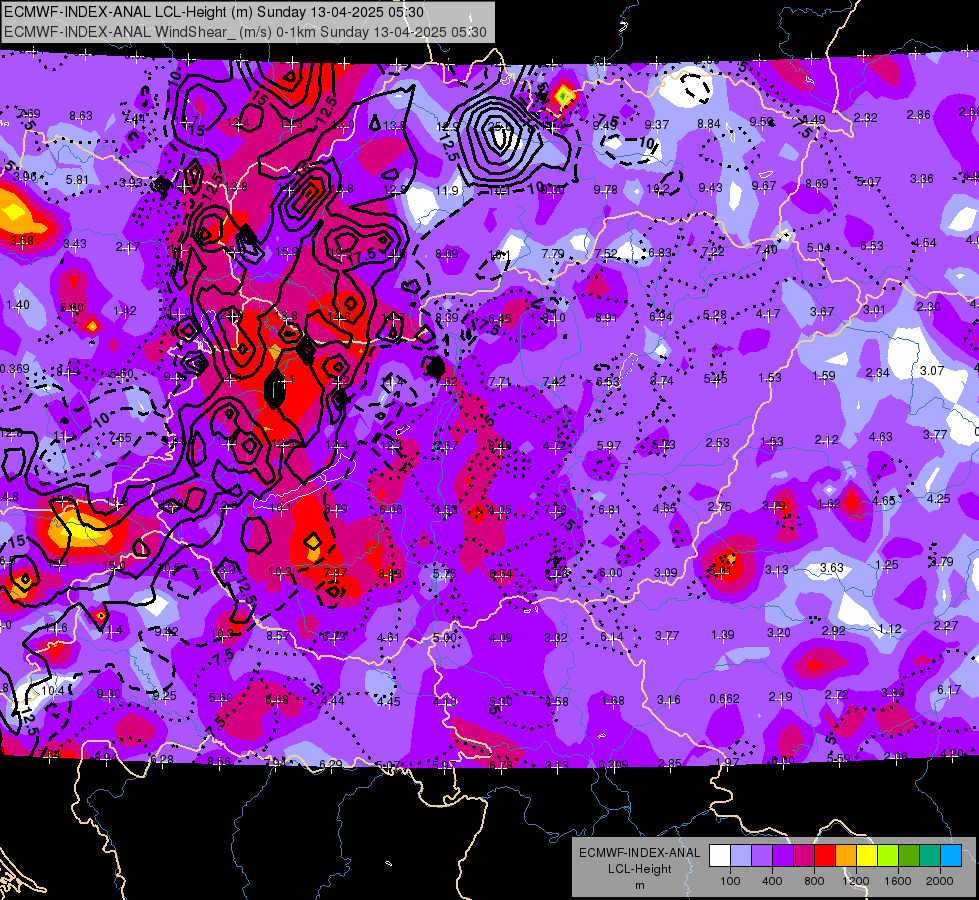Select the grid value '2.27'
This screenshot has width=979, height=900.
pyautogui.click(x=946, y=626)
